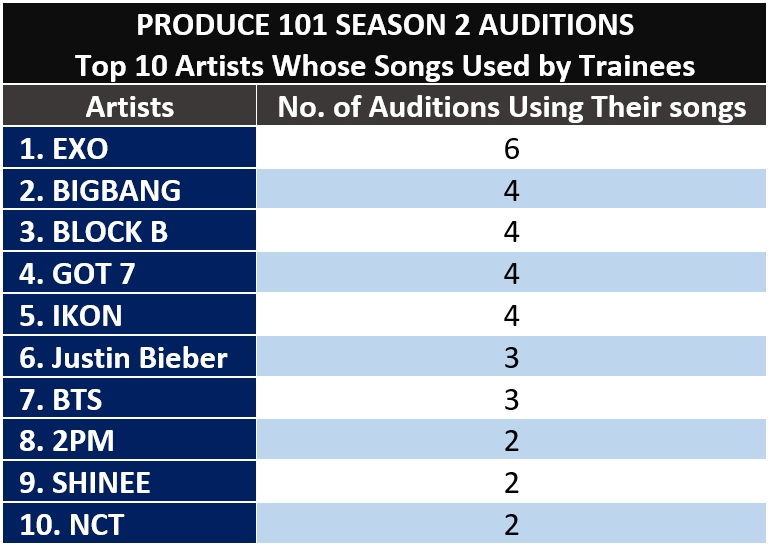Click the '9. SHINEE' artist cell
769x545 pixels.
point(129,482)
